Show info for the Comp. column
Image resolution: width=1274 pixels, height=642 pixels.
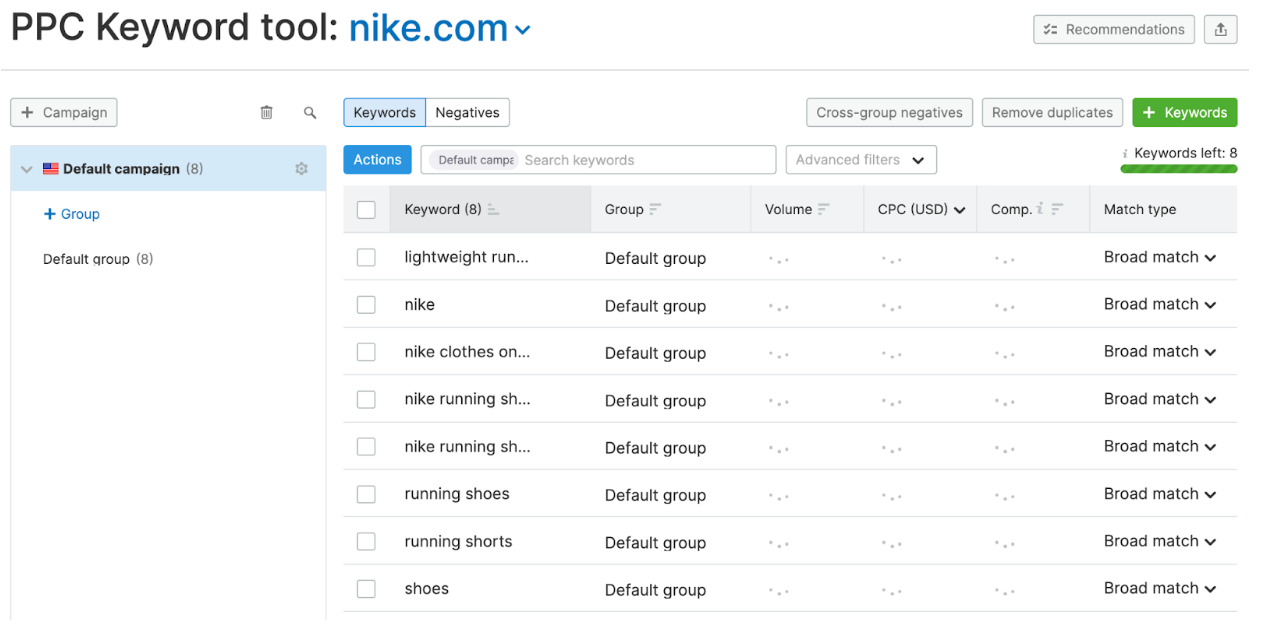point(1040,209)
